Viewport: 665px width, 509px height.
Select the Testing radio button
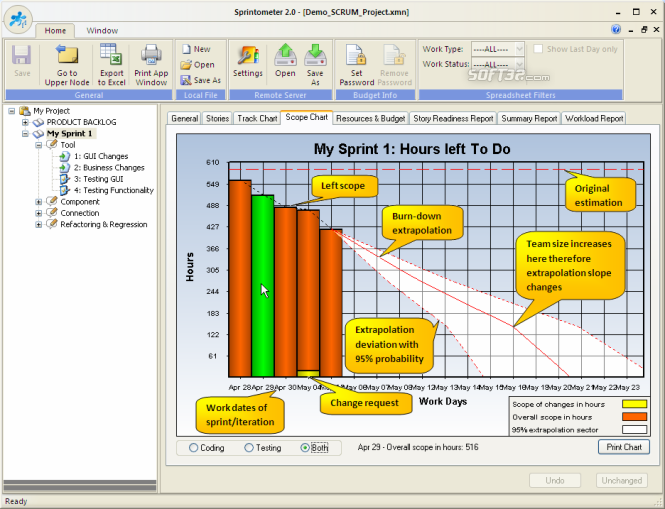[x=249, y=447]
